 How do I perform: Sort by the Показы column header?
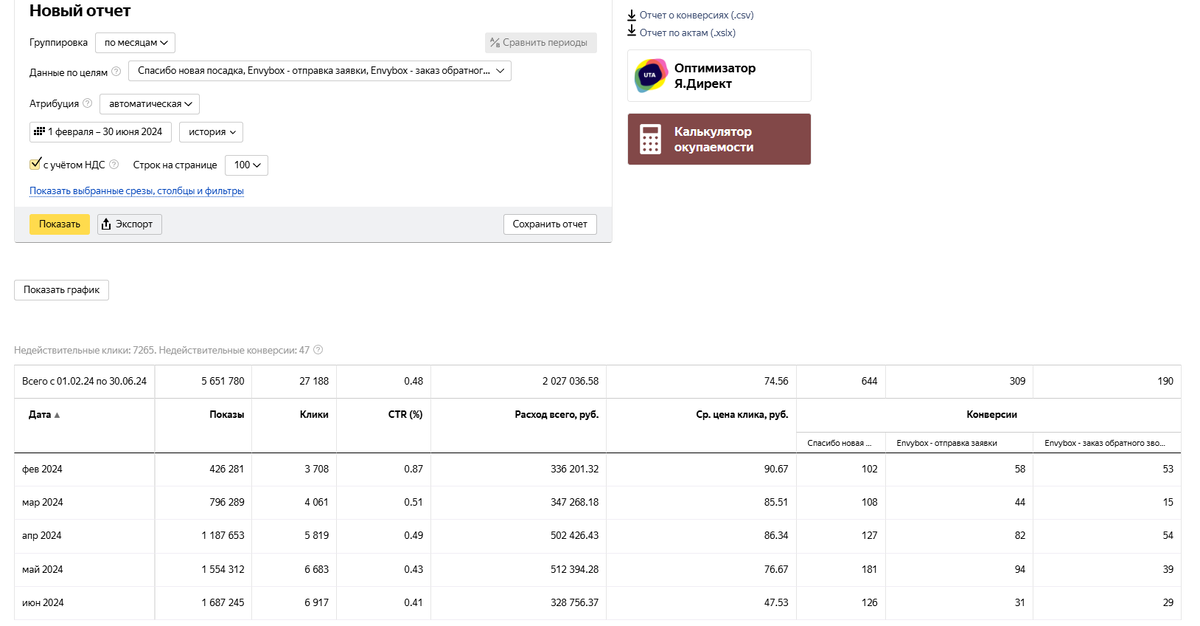coord(226,414)
